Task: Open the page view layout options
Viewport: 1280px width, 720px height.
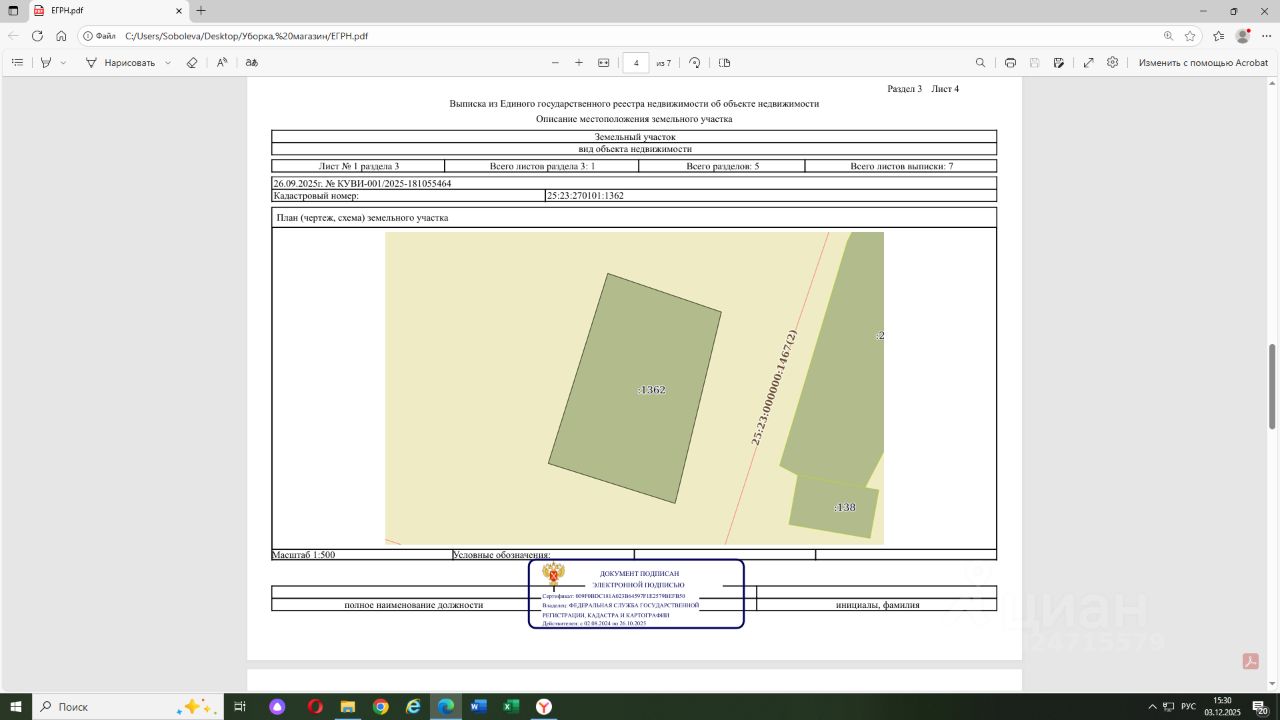Action: 725,62
